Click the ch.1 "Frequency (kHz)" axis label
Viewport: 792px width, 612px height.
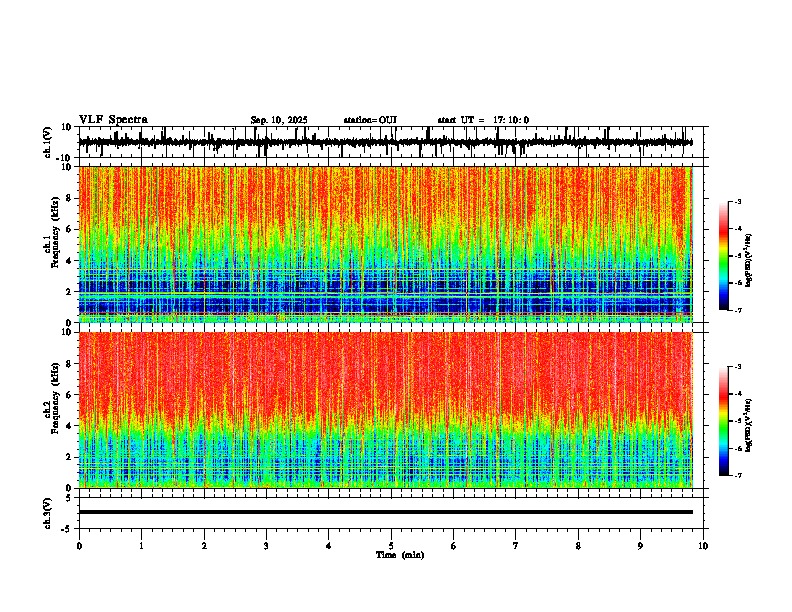point(56,232)
